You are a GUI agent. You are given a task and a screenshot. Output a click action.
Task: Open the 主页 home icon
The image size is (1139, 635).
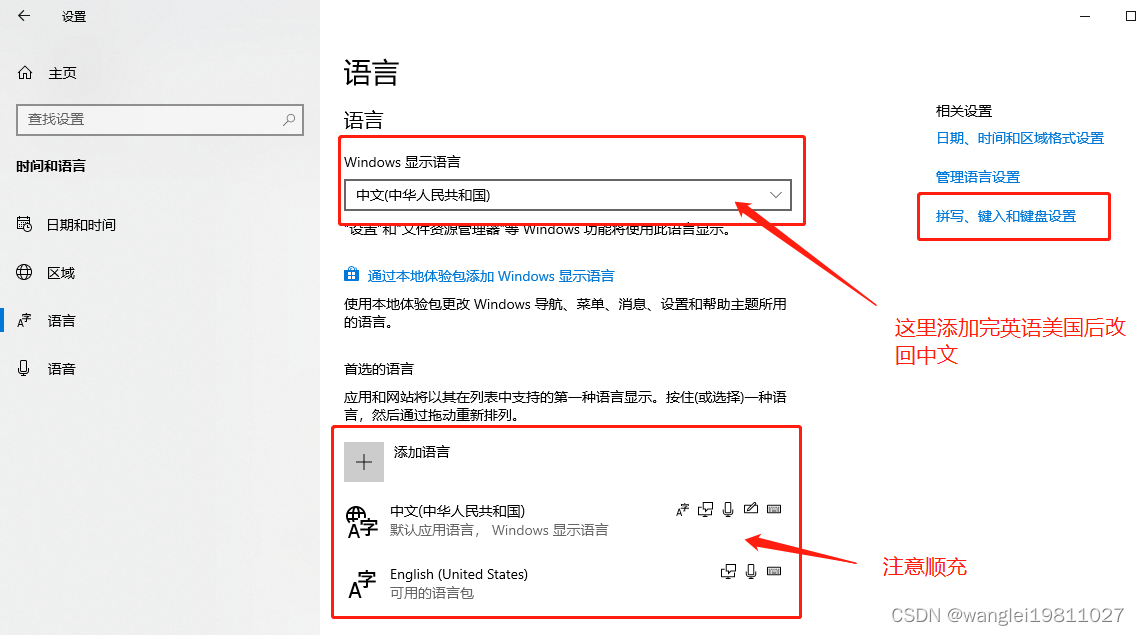click(x=25, y=73)
